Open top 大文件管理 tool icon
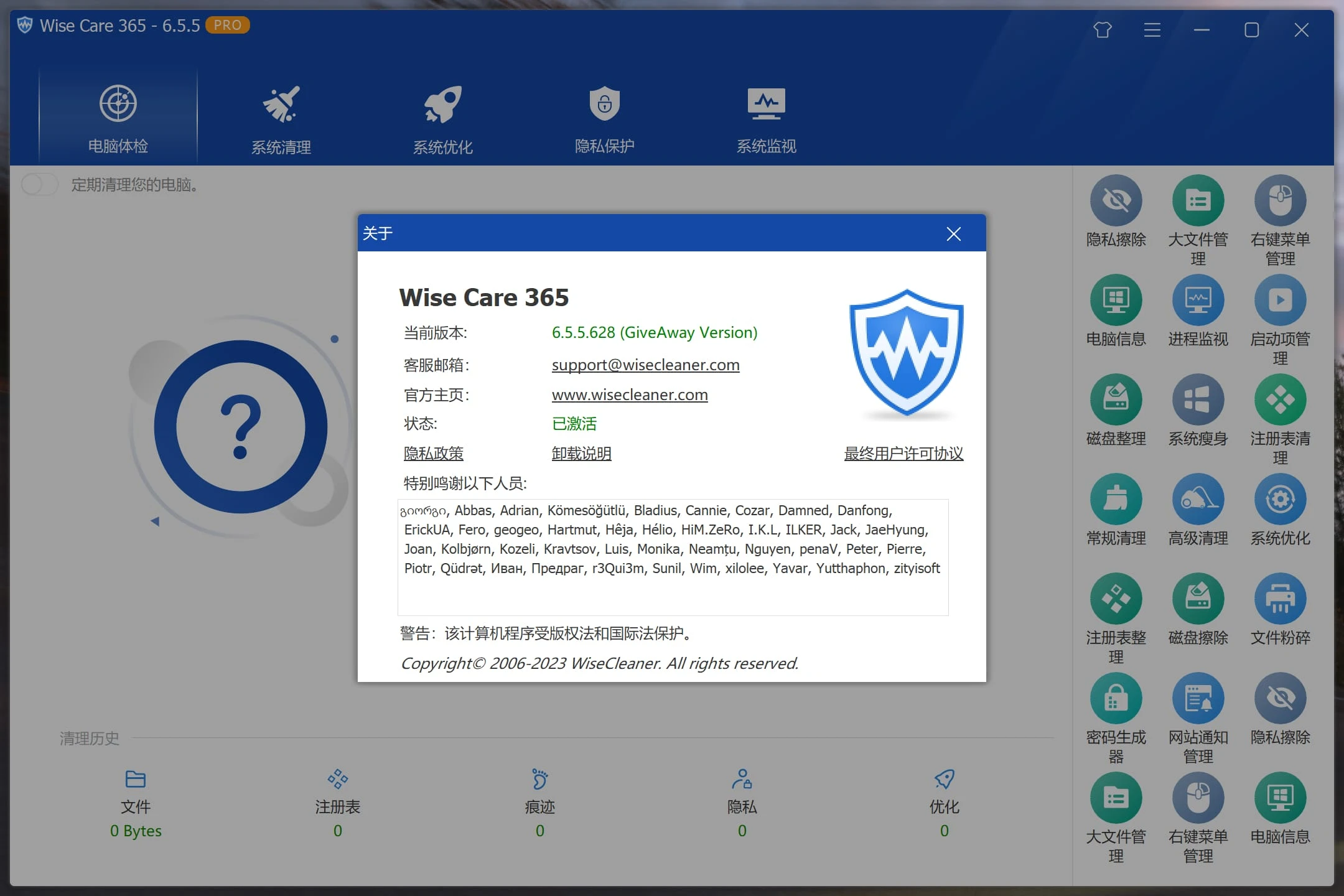The image size is (1344, 896). (x=1198, y=200)
